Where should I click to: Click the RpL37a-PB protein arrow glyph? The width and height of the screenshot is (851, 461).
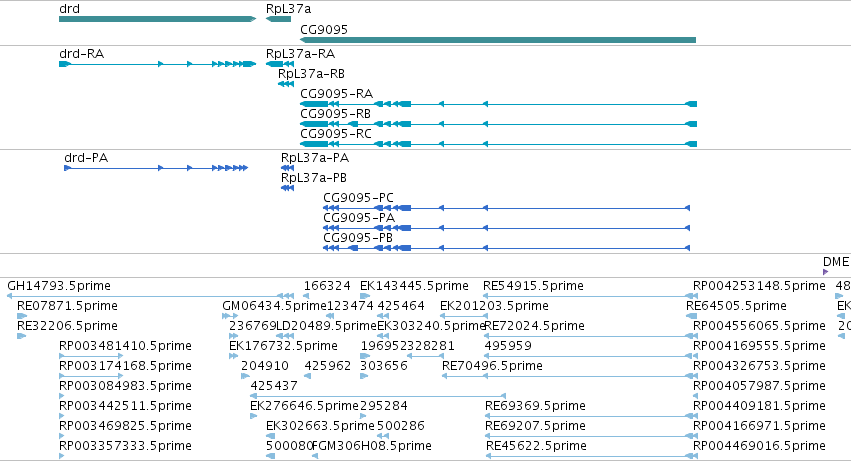click(x=288, y=188)
